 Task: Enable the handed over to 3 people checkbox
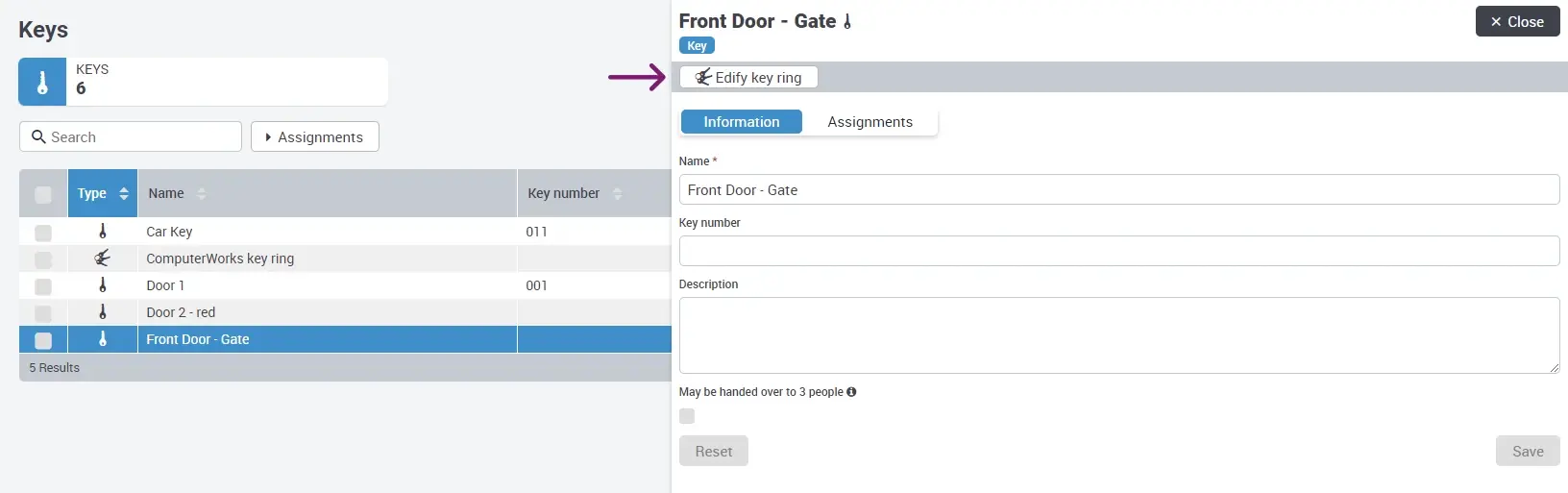[687, 416]
